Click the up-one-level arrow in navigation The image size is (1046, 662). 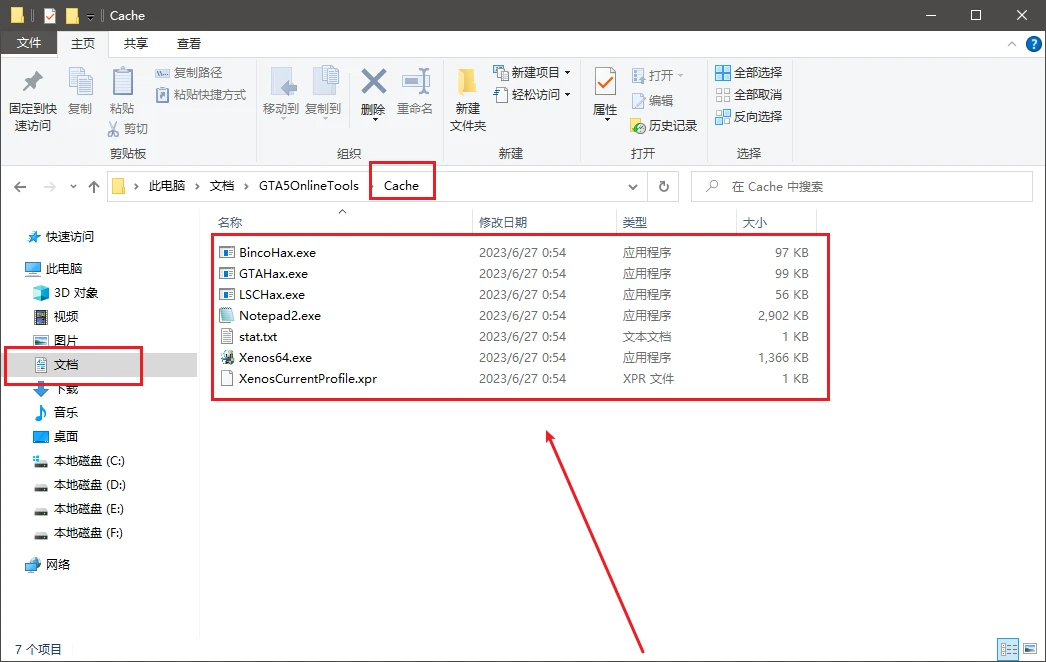[x=94, y=186]
